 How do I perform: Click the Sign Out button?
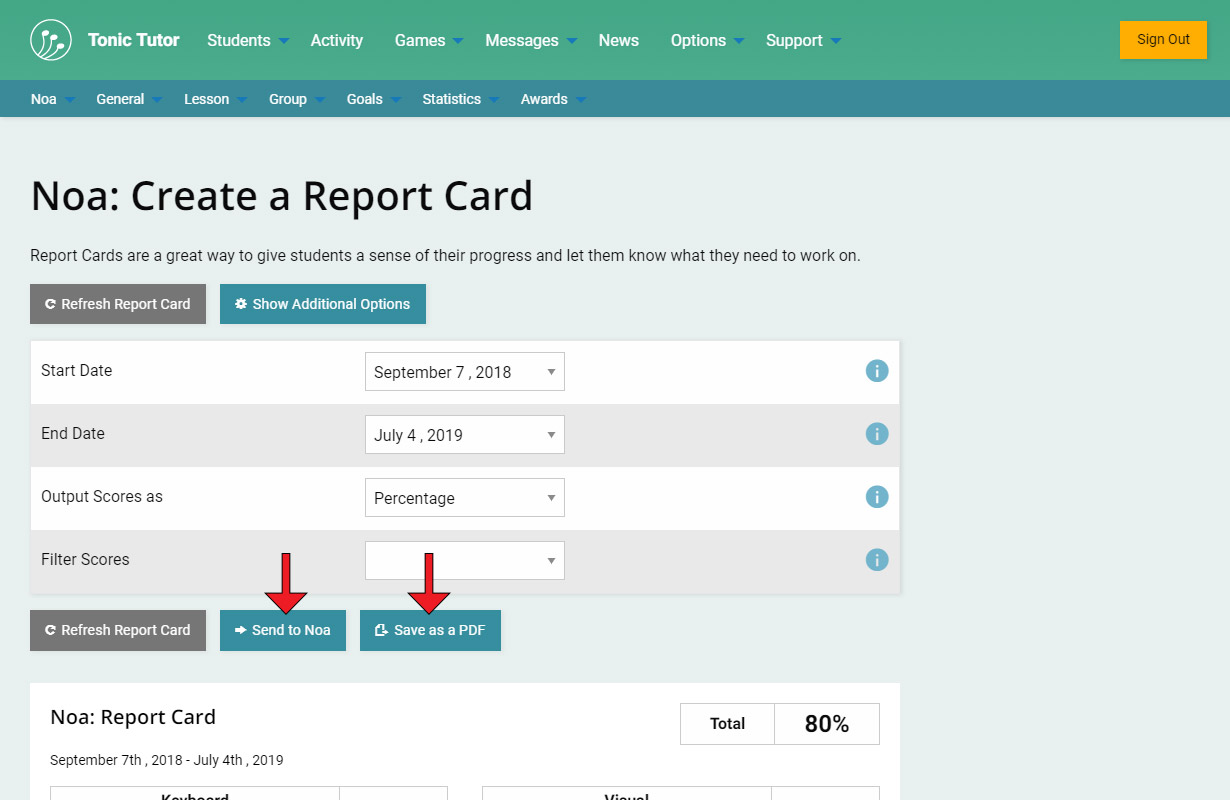(x=1163, y=40)
